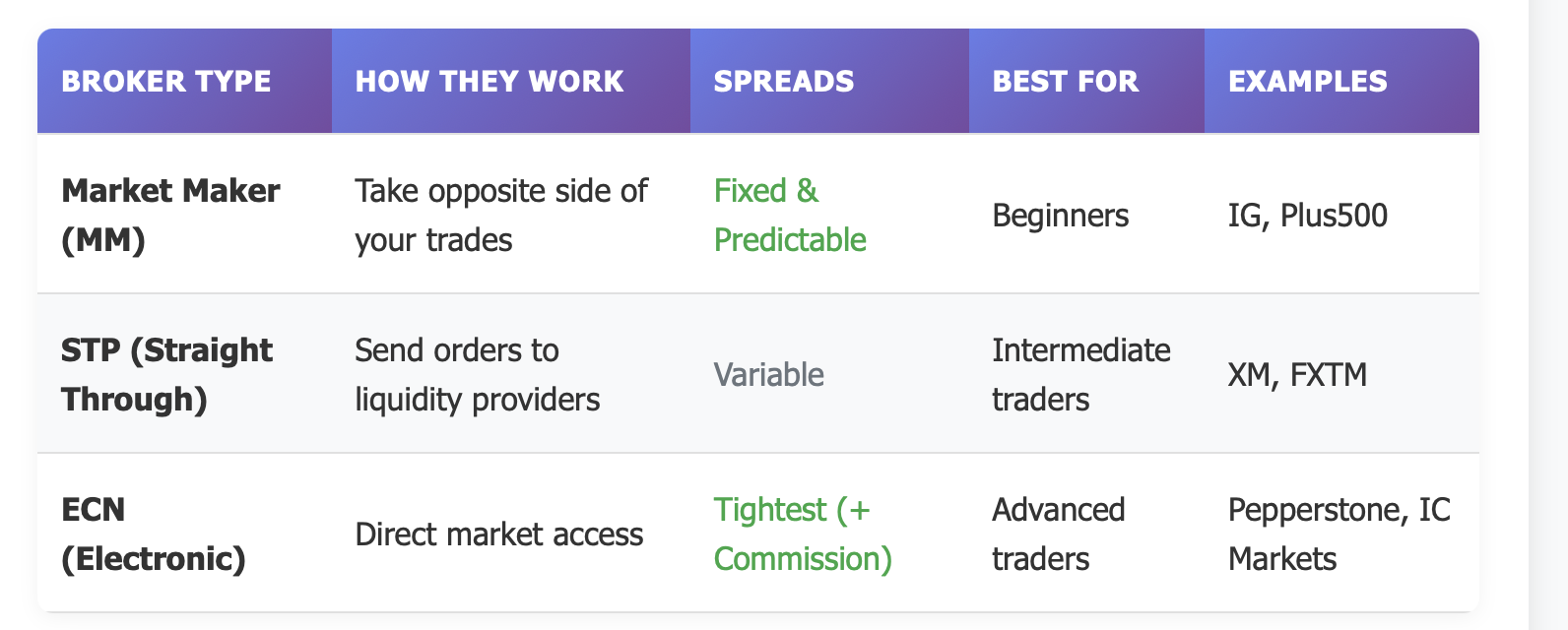Select the EXAMPLES column header
1568x630 pixels.
tap(1308, 81)
